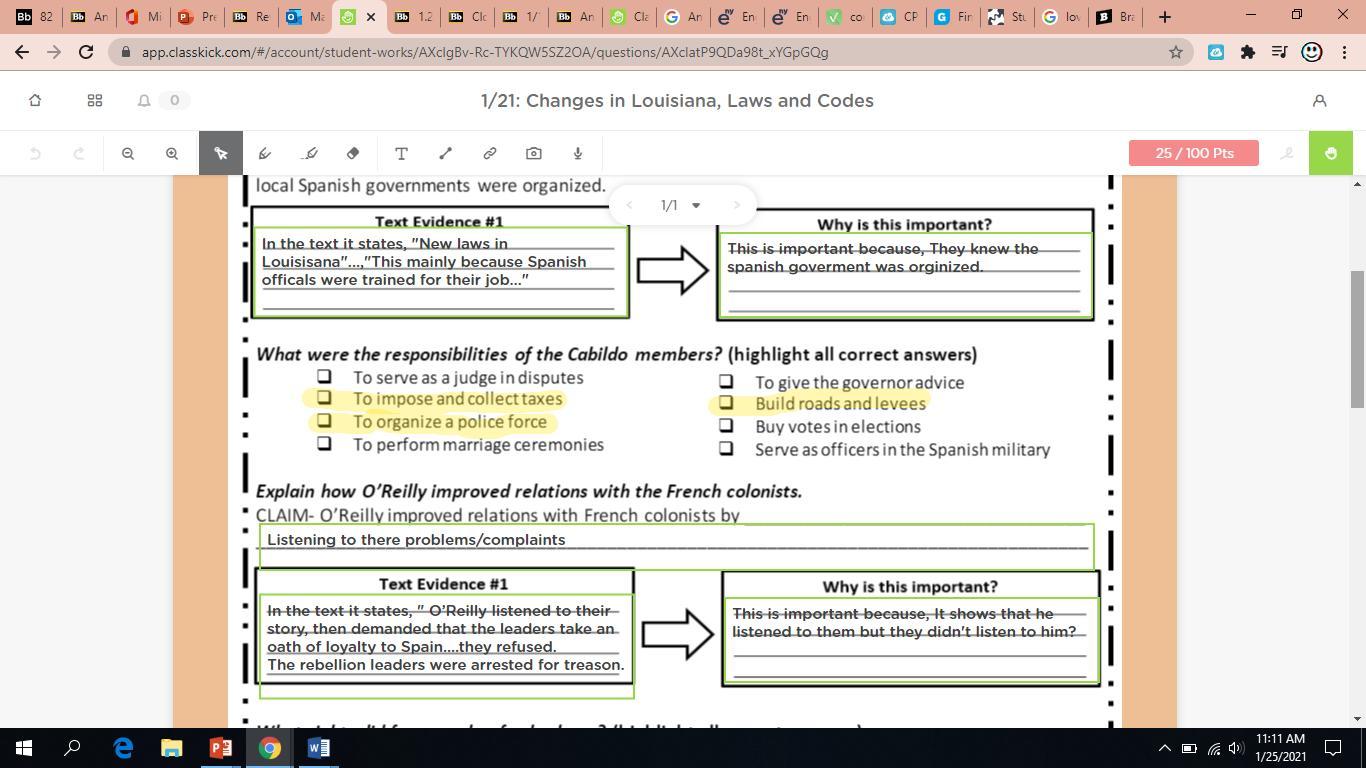Record audio with the microphone tool
The width and height of the screenshot is (1366, 768).
pyautogui.click(x=578, y=153)
